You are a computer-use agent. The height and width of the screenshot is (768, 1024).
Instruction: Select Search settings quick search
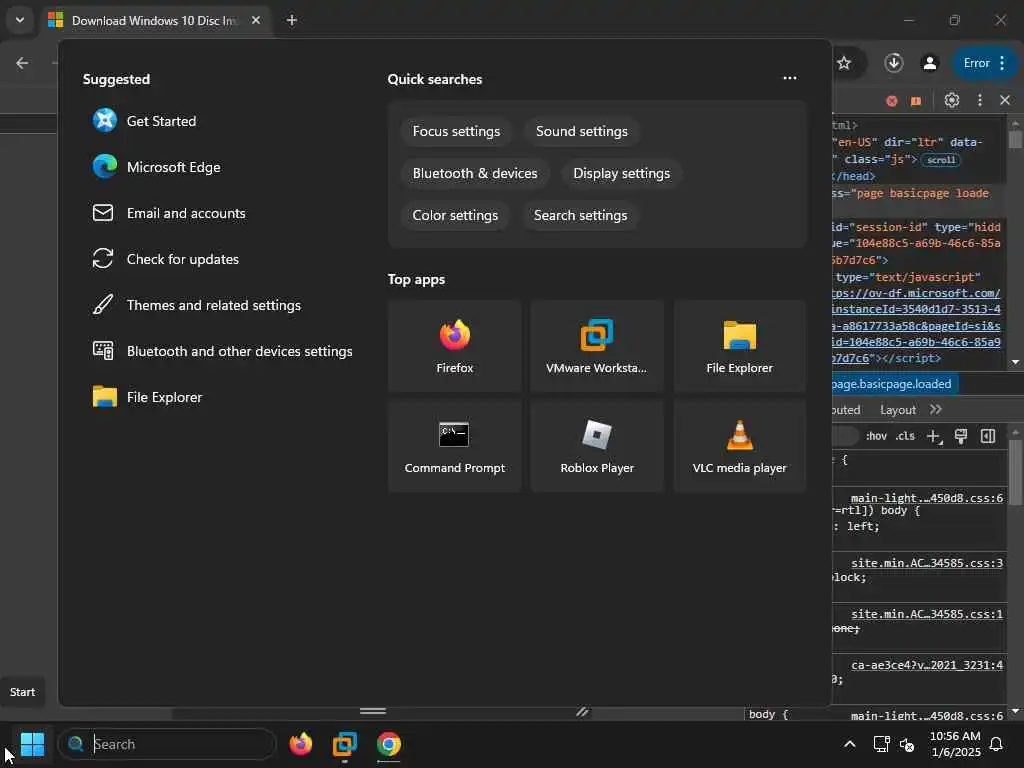click(580, 215)
